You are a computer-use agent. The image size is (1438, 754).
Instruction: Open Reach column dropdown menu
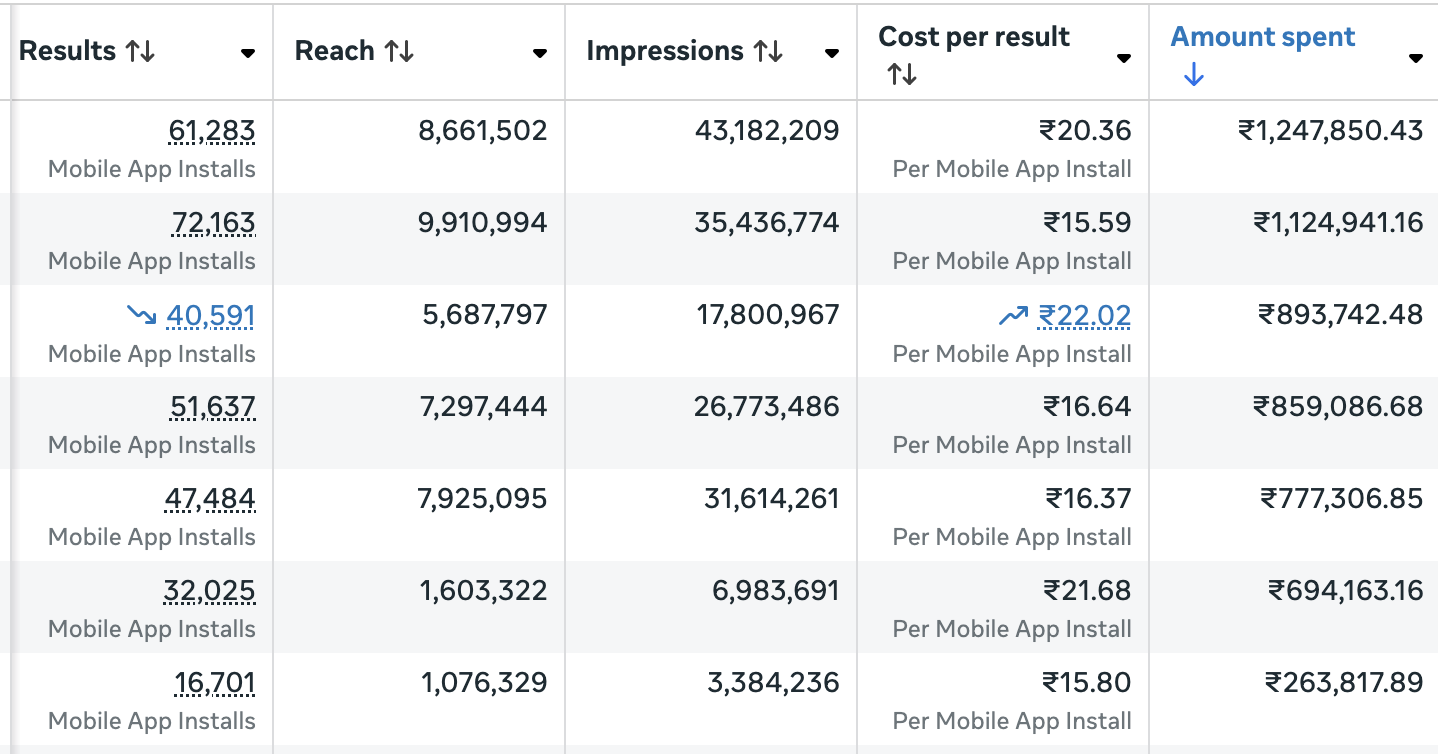coord(540,54)
